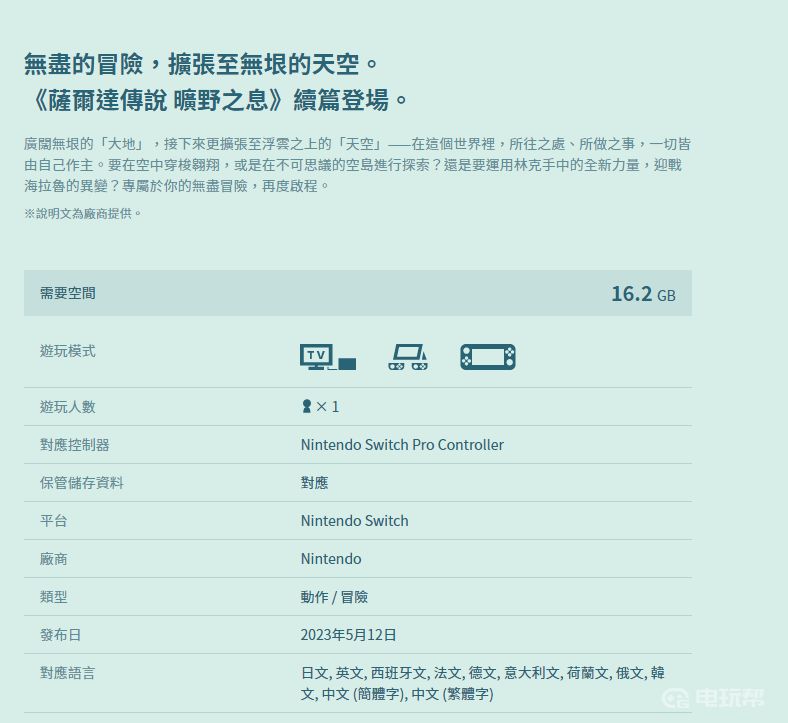Viewport: 788px width, 723px height.
Task: Click the 保管儲存資料 row label
Action: point(82,483)
